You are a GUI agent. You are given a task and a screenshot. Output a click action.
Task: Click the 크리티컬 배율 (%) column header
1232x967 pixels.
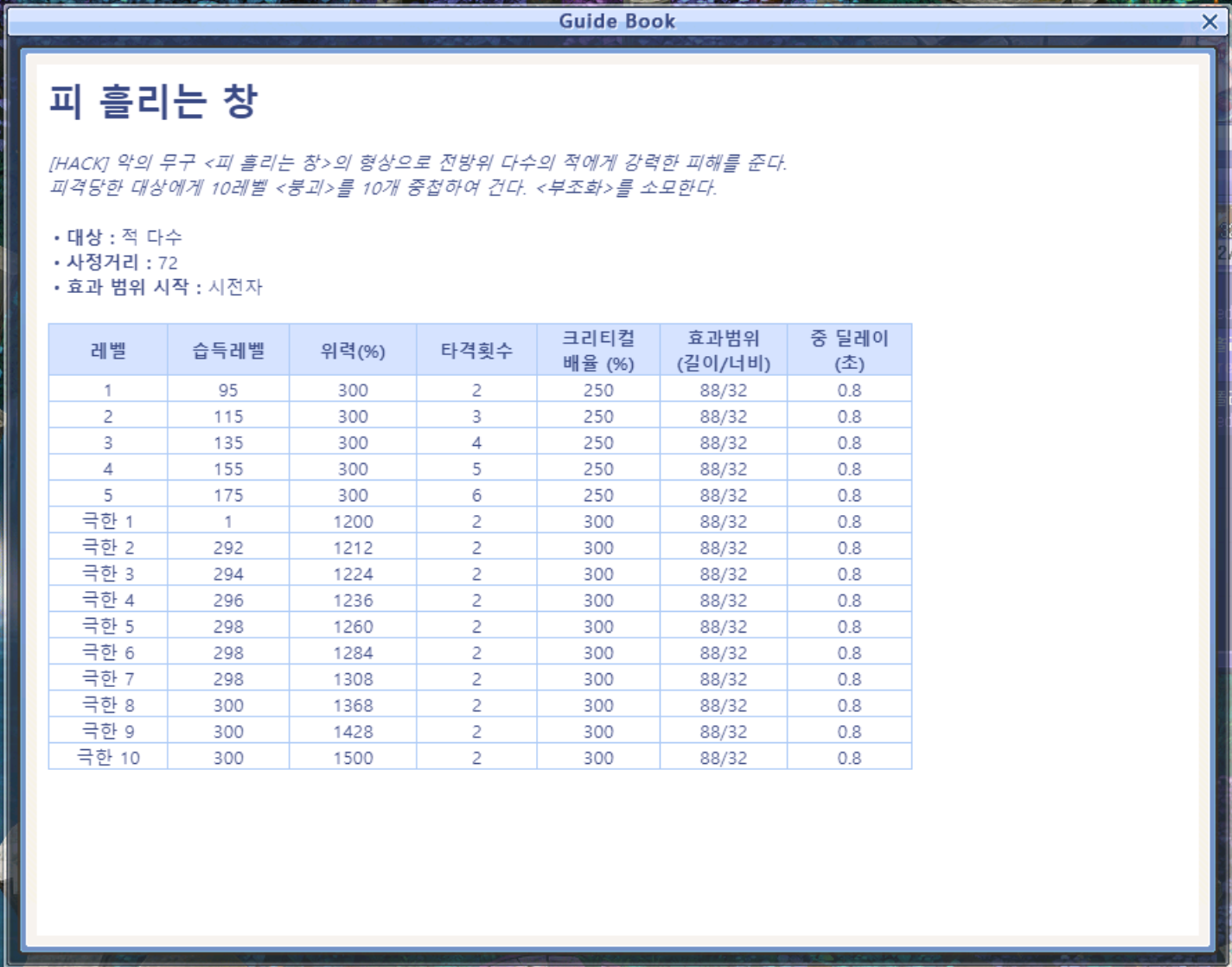pyautogui.click(x=598, y=350)
